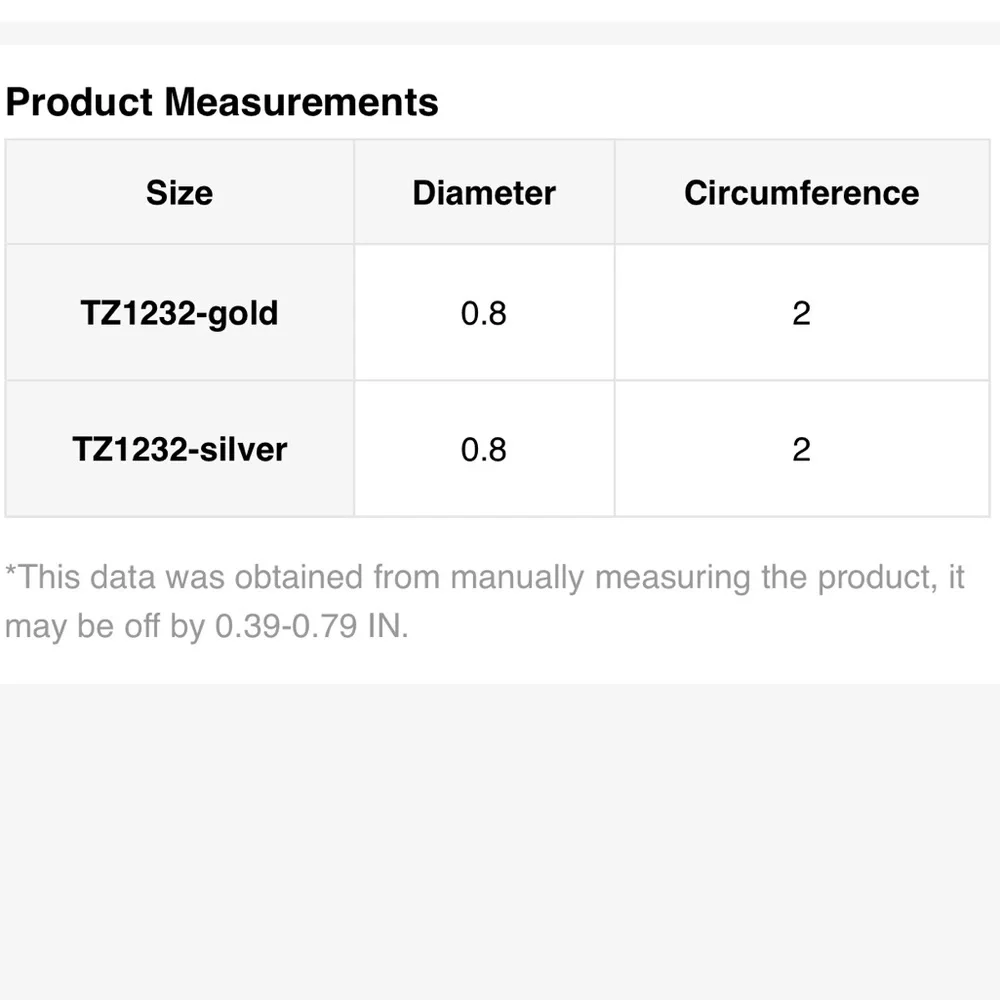Select the TZ1232-gold row label
The width and height of the screenshot is (1000, 1000).
coord(179,313)
